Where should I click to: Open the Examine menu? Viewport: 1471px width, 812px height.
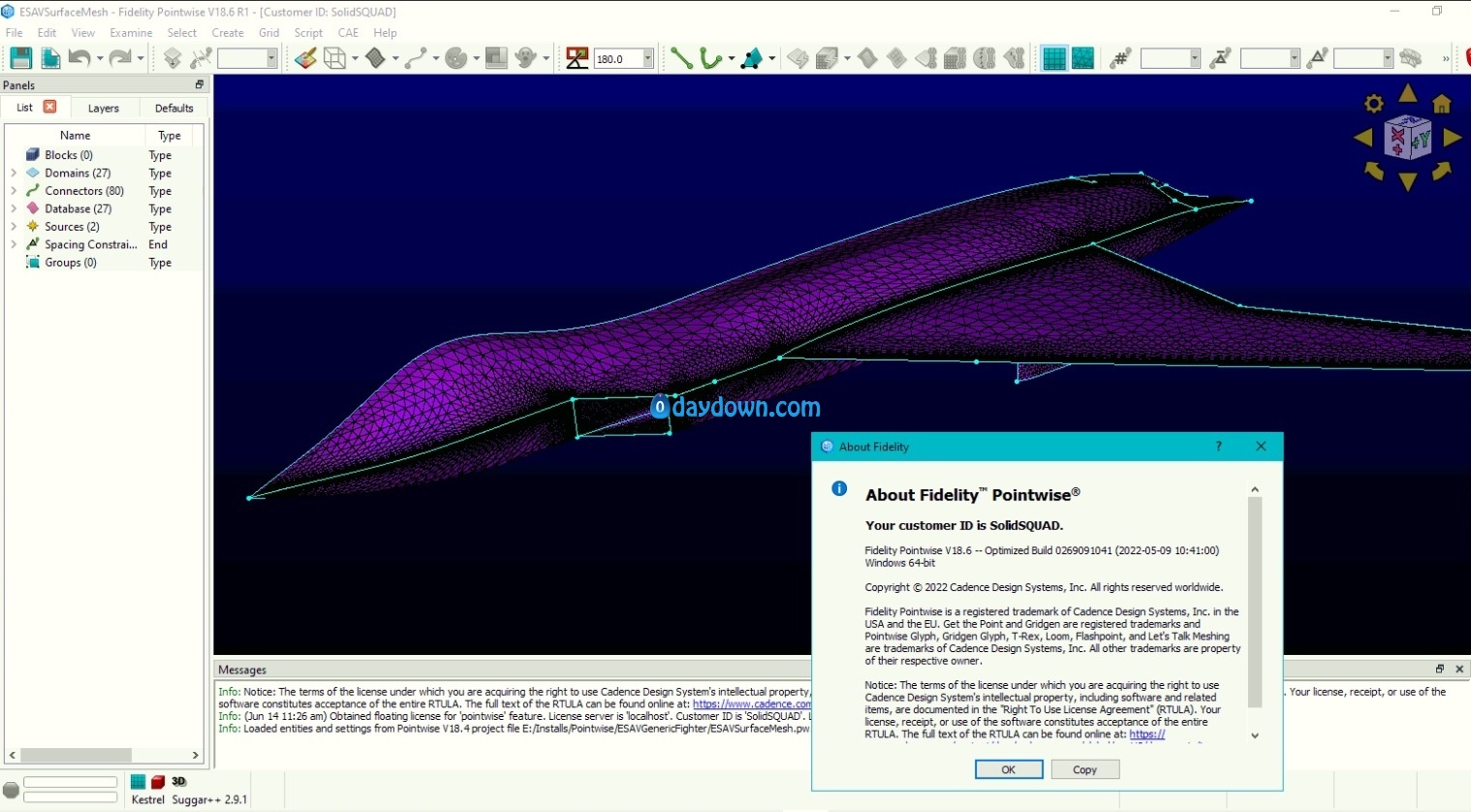(x=131, y=33)
